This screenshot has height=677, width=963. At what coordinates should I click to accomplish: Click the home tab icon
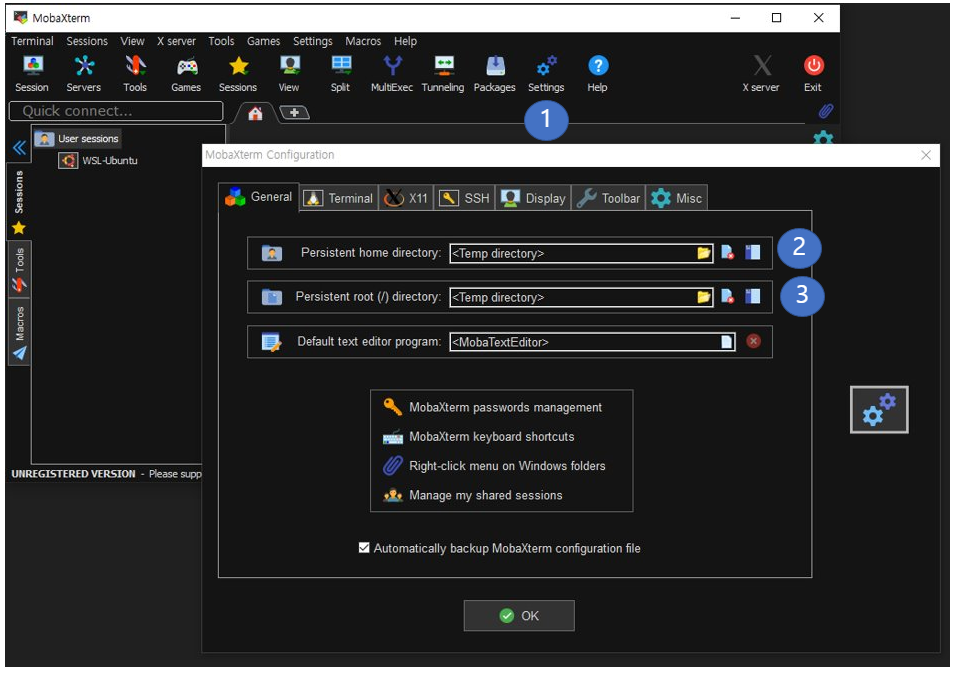click(255, 113)
